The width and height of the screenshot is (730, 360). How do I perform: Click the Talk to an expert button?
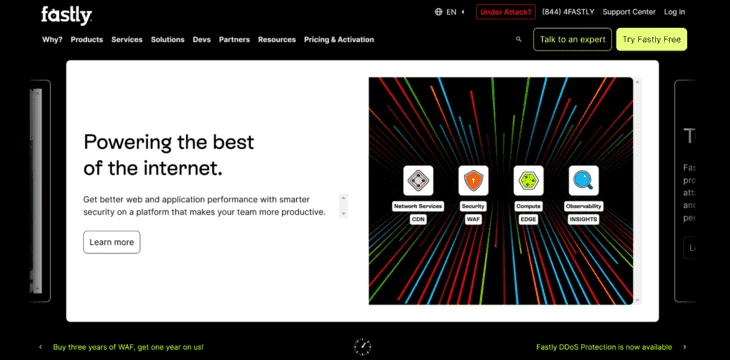(573, 40)
